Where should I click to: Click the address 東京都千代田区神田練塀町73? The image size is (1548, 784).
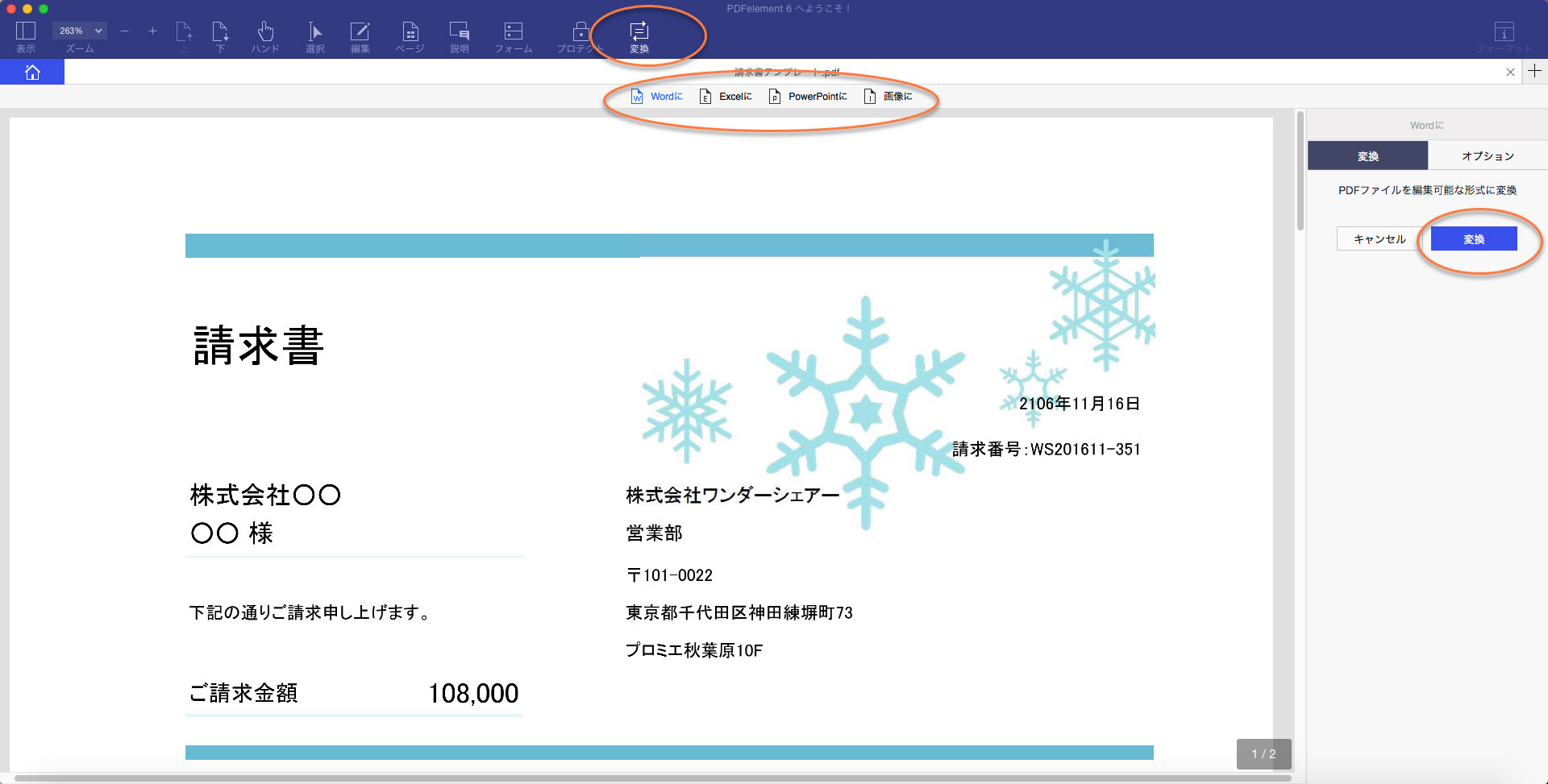[x=739, y=613]
